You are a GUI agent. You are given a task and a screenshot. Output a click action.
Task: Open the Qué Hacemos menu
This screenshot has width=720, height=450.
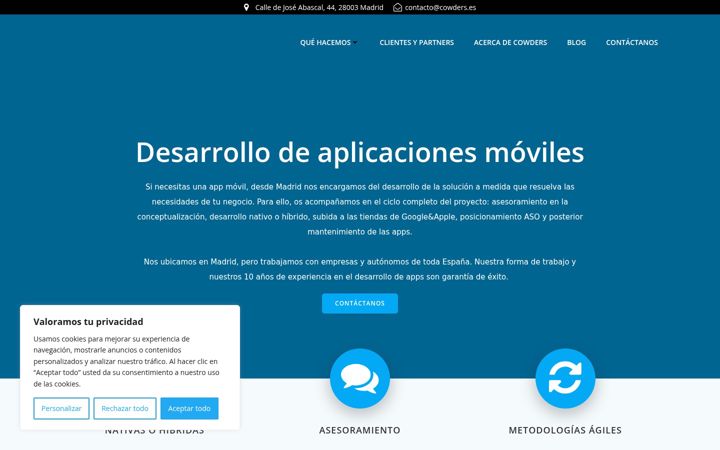pyautogui.click(x=326, y=42)
